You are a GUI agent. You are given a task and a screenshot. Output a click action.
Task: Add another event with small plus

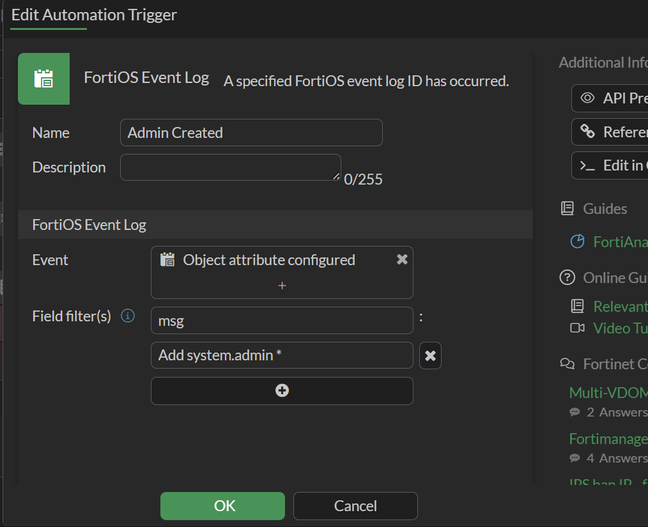pos(282,285)
